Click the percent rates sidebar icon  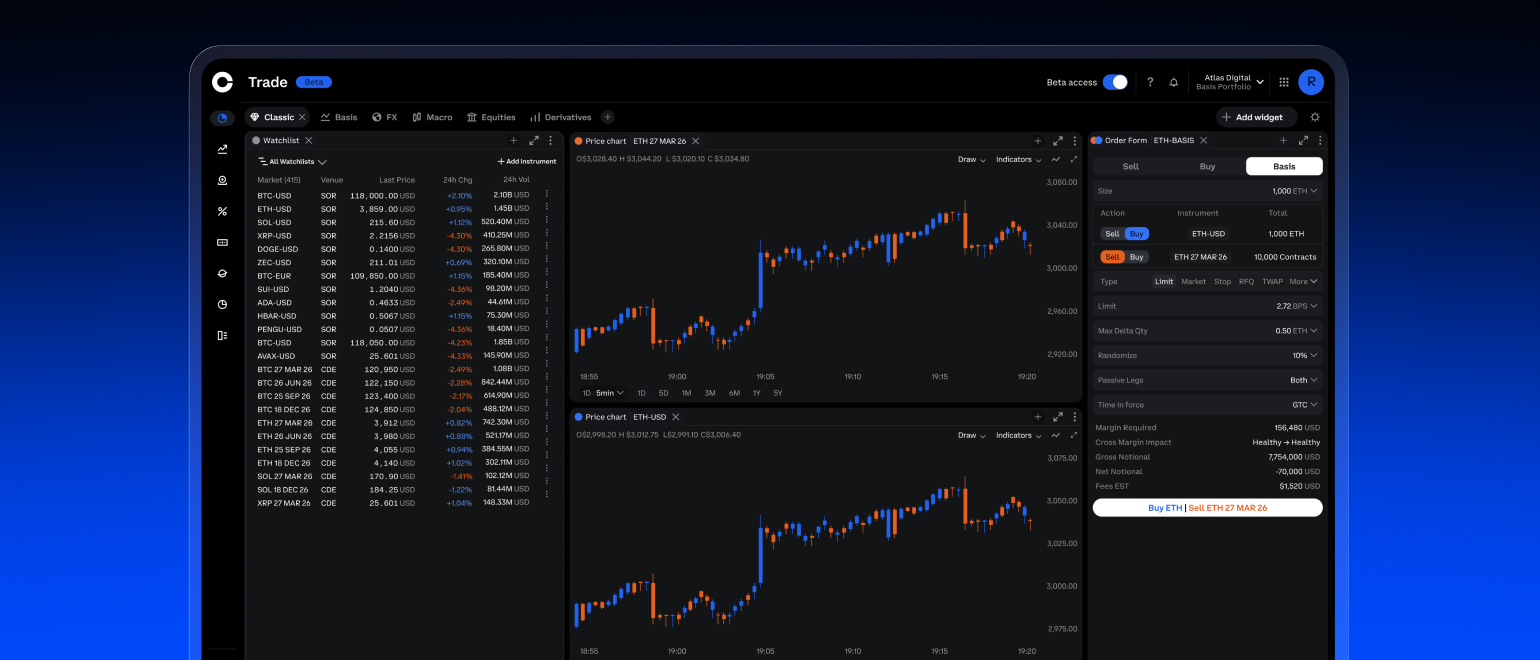click(x=222, y=211)
